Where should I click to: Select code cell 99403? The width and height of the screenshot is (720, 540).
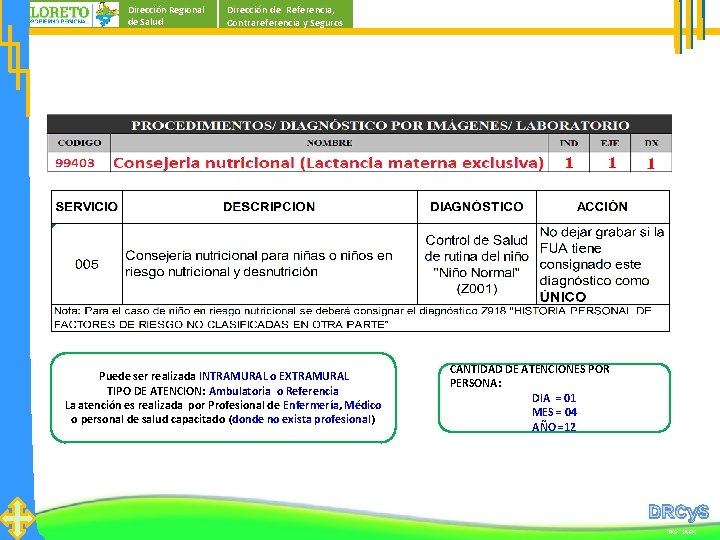pyautogui.click(x=79, y=163)
